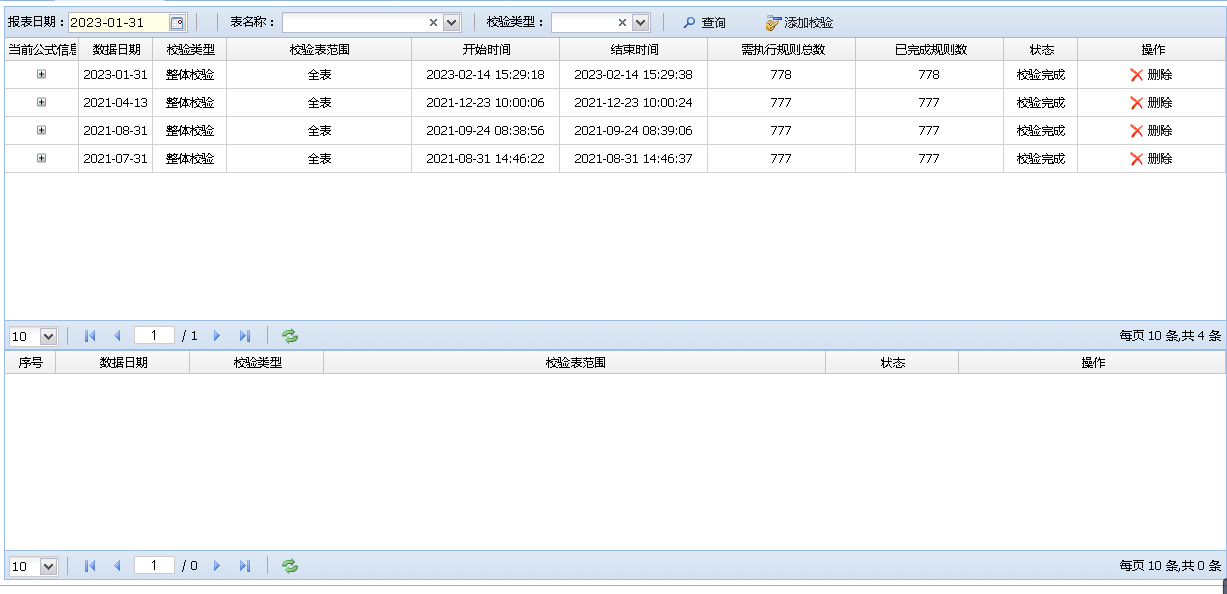Clear the 校验类型 field with X icon
The image size is (1227, 594).
click(622, 23)
